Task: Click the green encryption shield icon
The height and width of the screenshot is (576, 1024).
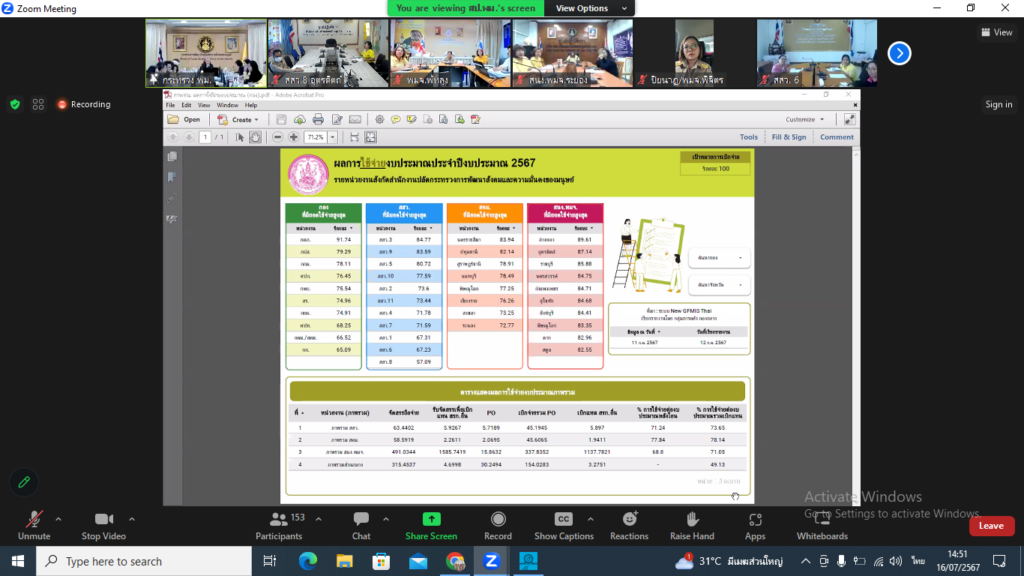Action: pyautogui.click(x=15, y=104)
